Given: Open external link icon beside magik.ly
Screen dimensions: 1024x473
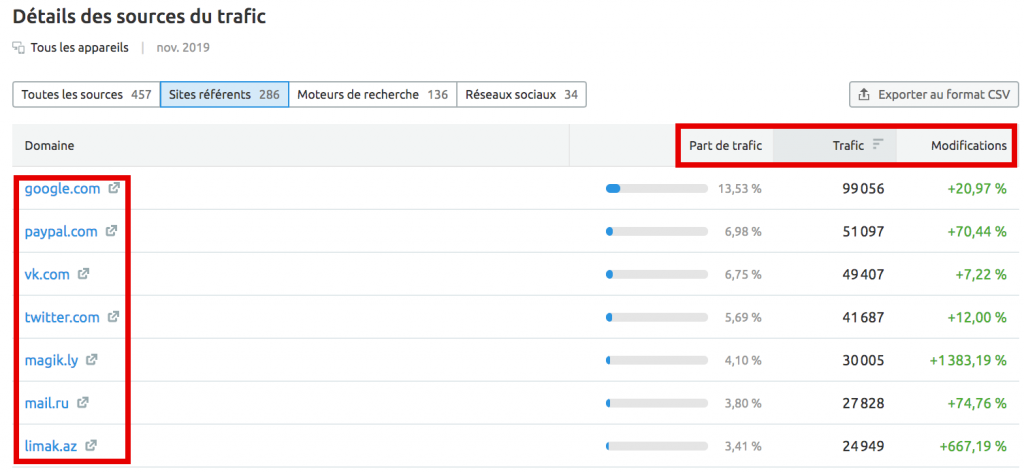Looking at the screenshot, I should [92, 359].
